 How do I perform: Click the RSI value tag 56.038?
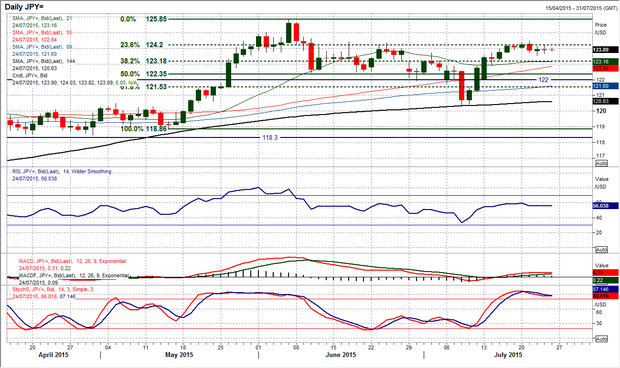click(x=605, y=206)
